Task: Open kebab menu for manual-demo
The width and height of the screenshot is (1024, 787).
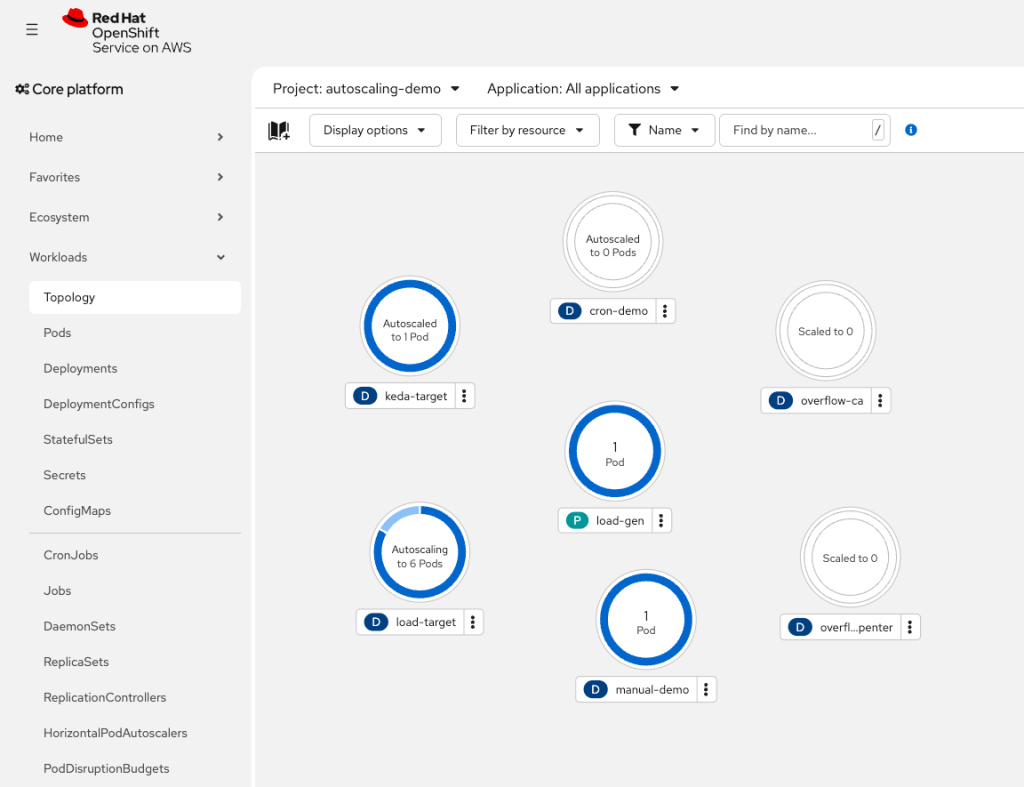Action: point(706,689)
